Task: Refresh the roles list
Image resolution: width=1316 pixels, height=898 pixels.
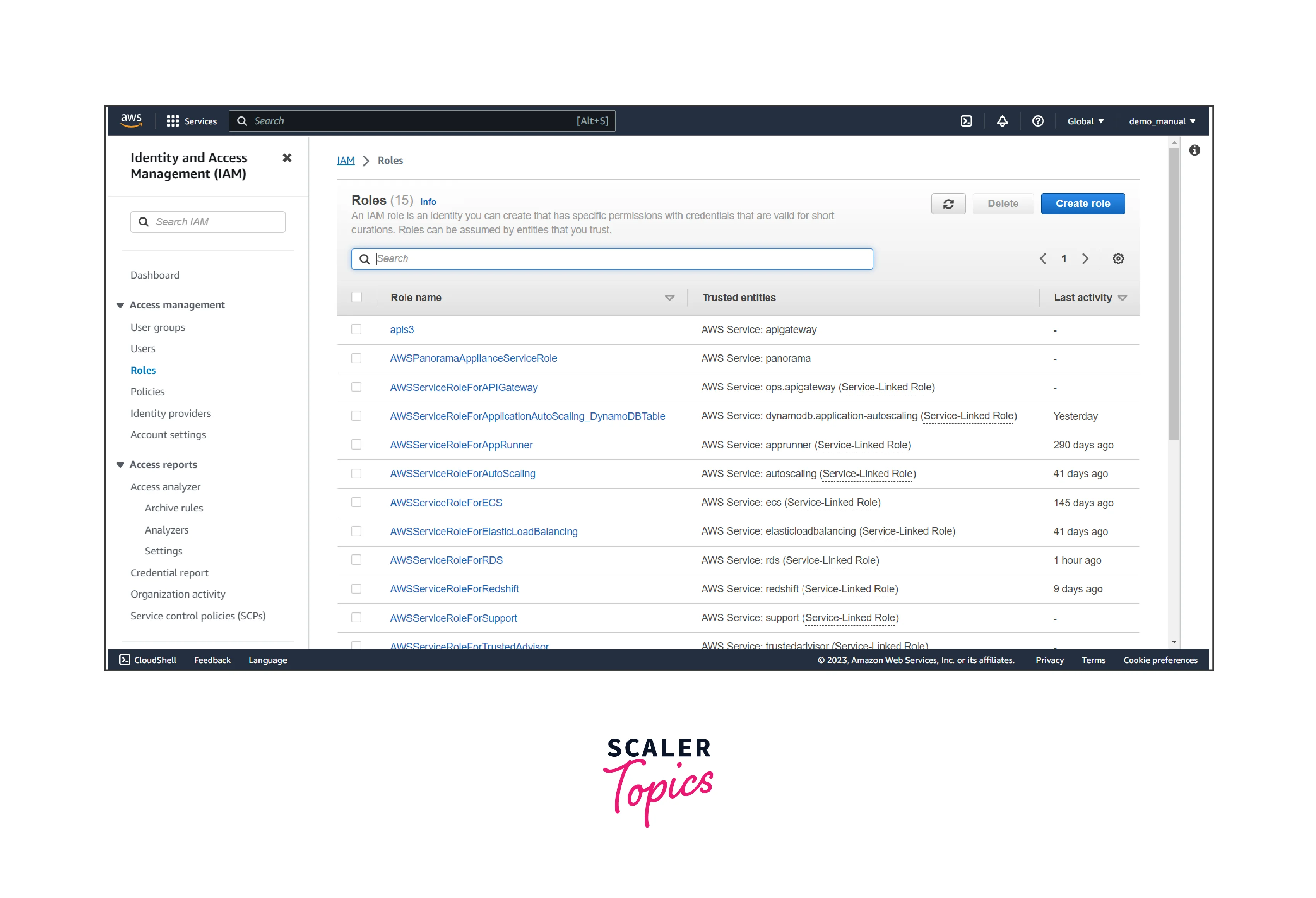Action: tap(948, 204)
